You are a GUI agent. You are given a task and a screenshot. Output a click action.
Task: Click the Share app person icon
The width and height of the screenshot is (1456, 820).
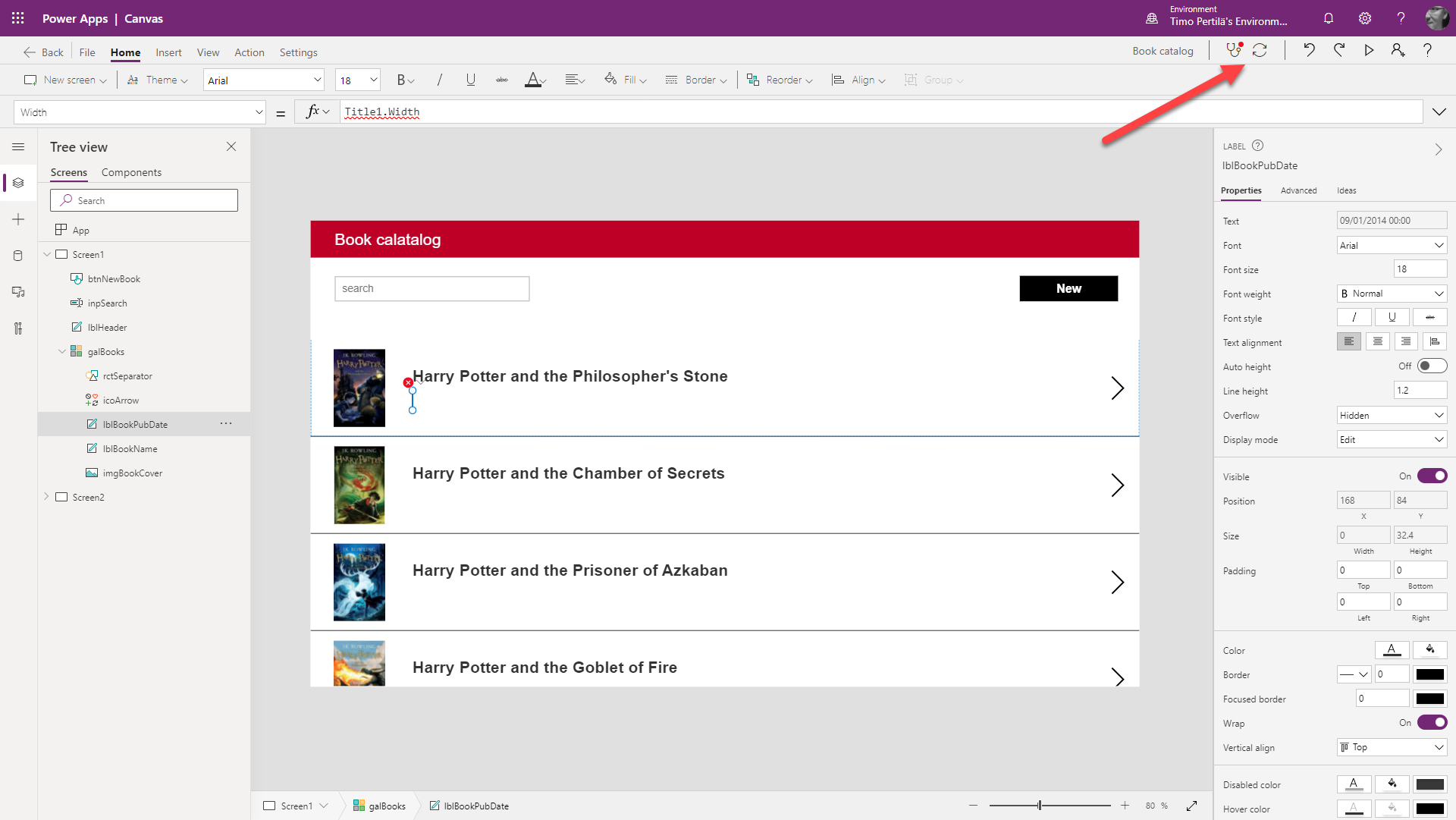(x=1398, y=50)
